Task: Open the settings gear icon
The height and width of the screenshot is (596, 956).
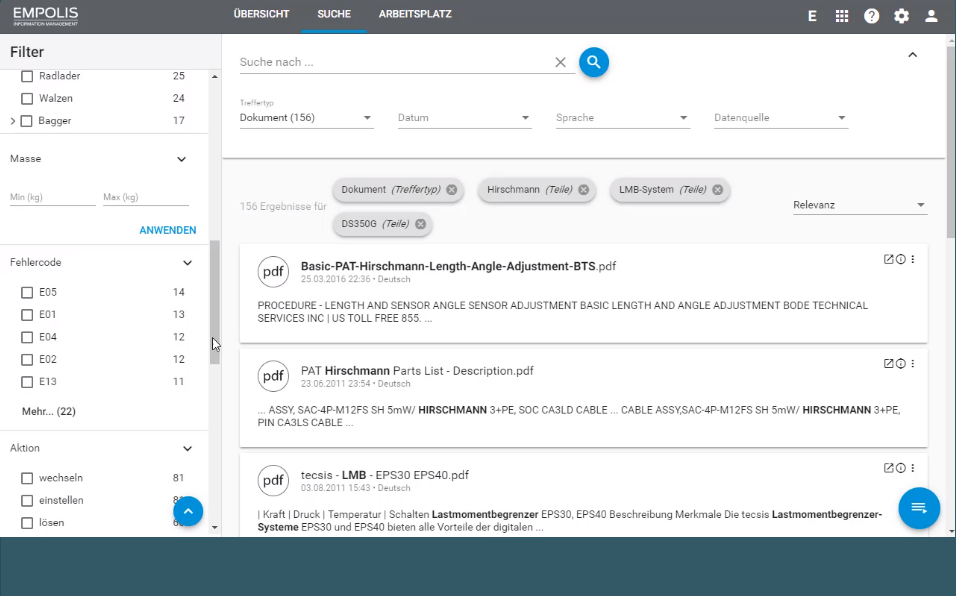Action: tap(902, 16)
